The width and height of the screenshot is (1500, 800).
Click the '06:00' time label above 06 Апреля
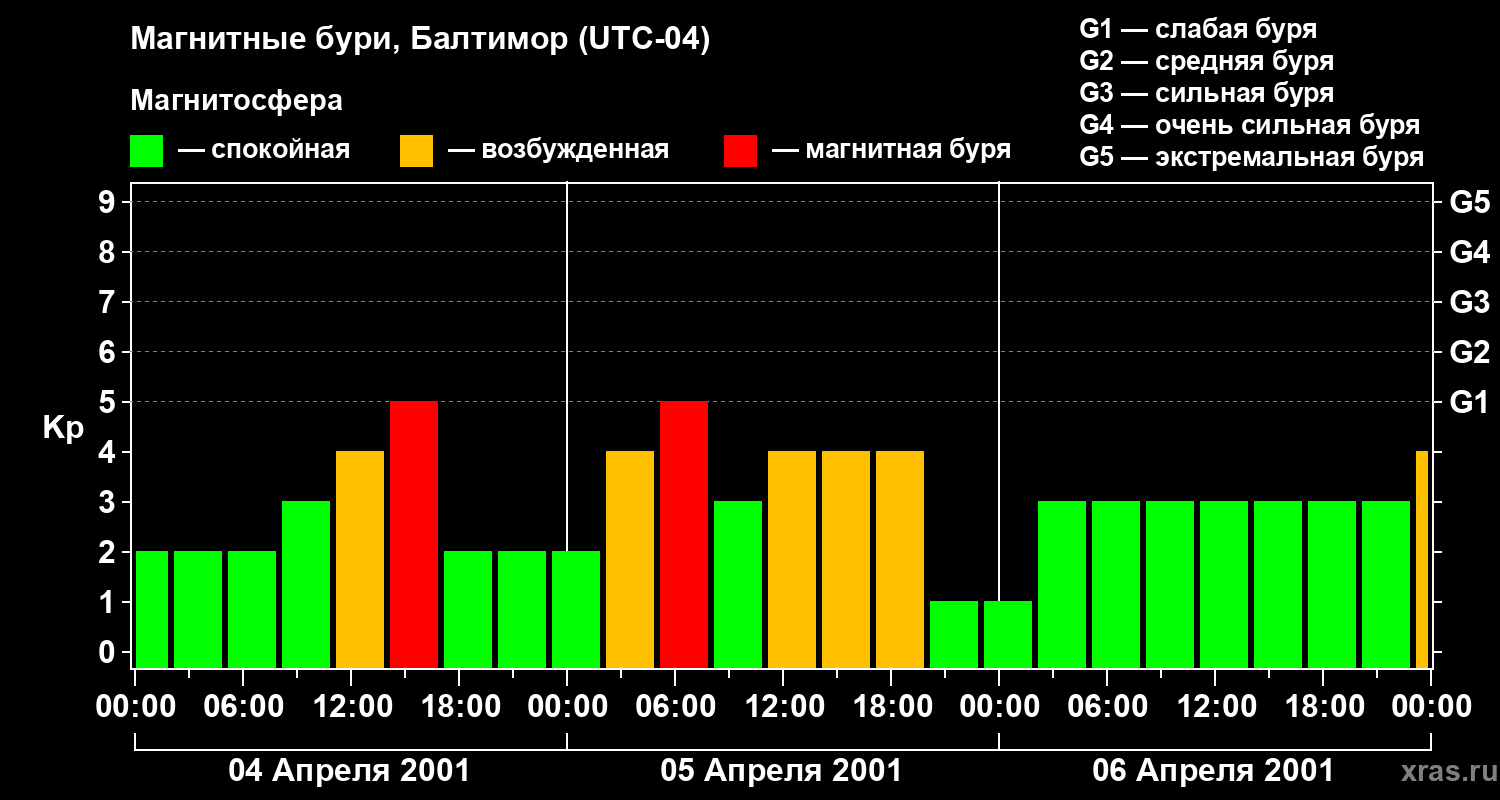1108,707
